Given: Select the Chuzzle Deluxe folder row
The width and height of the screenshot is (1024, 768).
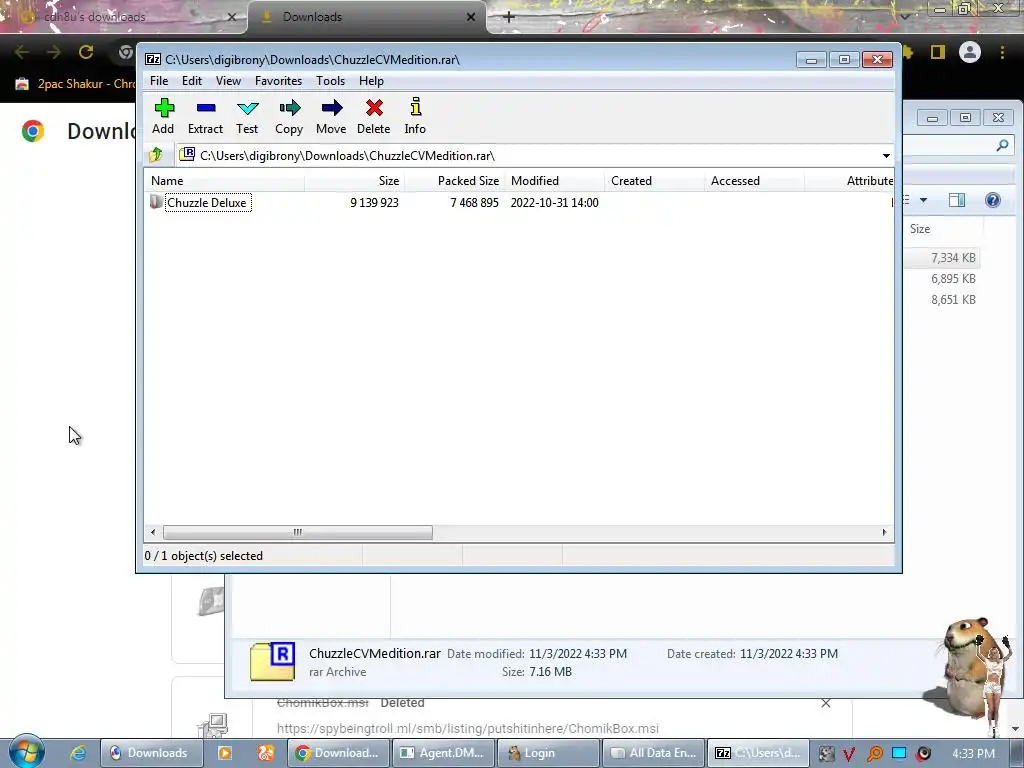Looking at the screenshot, I should click(x=208, y=202).
